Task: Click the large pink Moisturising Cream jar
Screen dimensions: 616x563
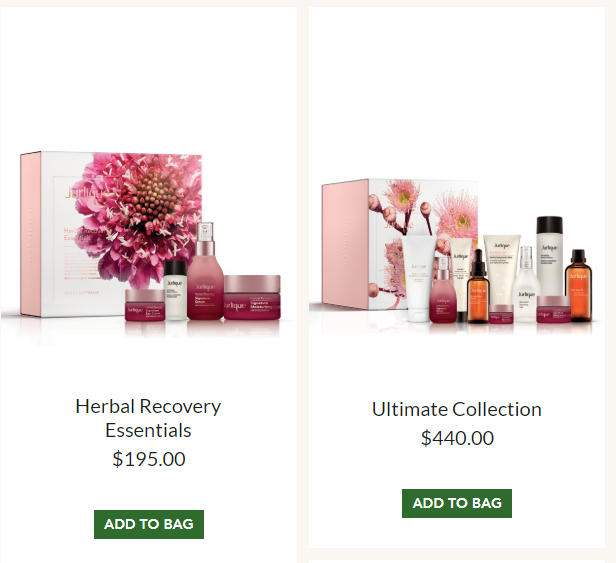Action: 252,297
